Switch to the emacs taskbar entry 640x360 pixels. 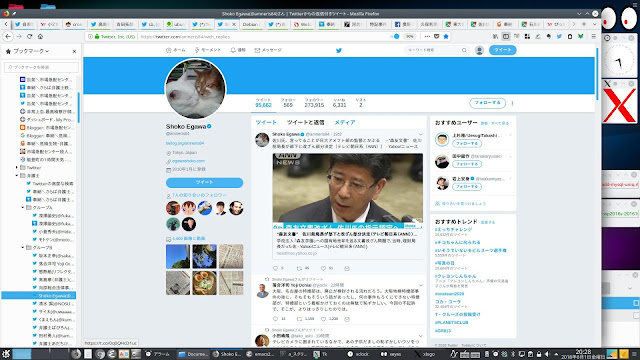260,354
